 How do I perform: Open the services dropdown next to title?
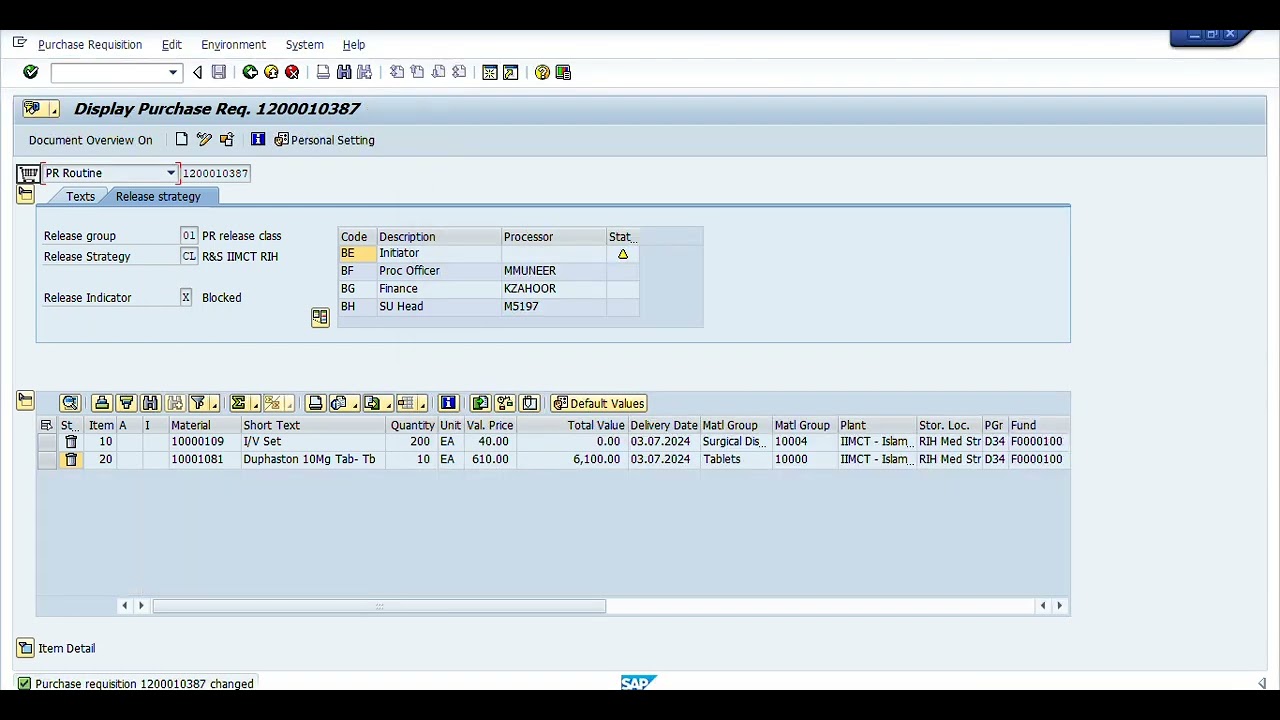(53, 109)
